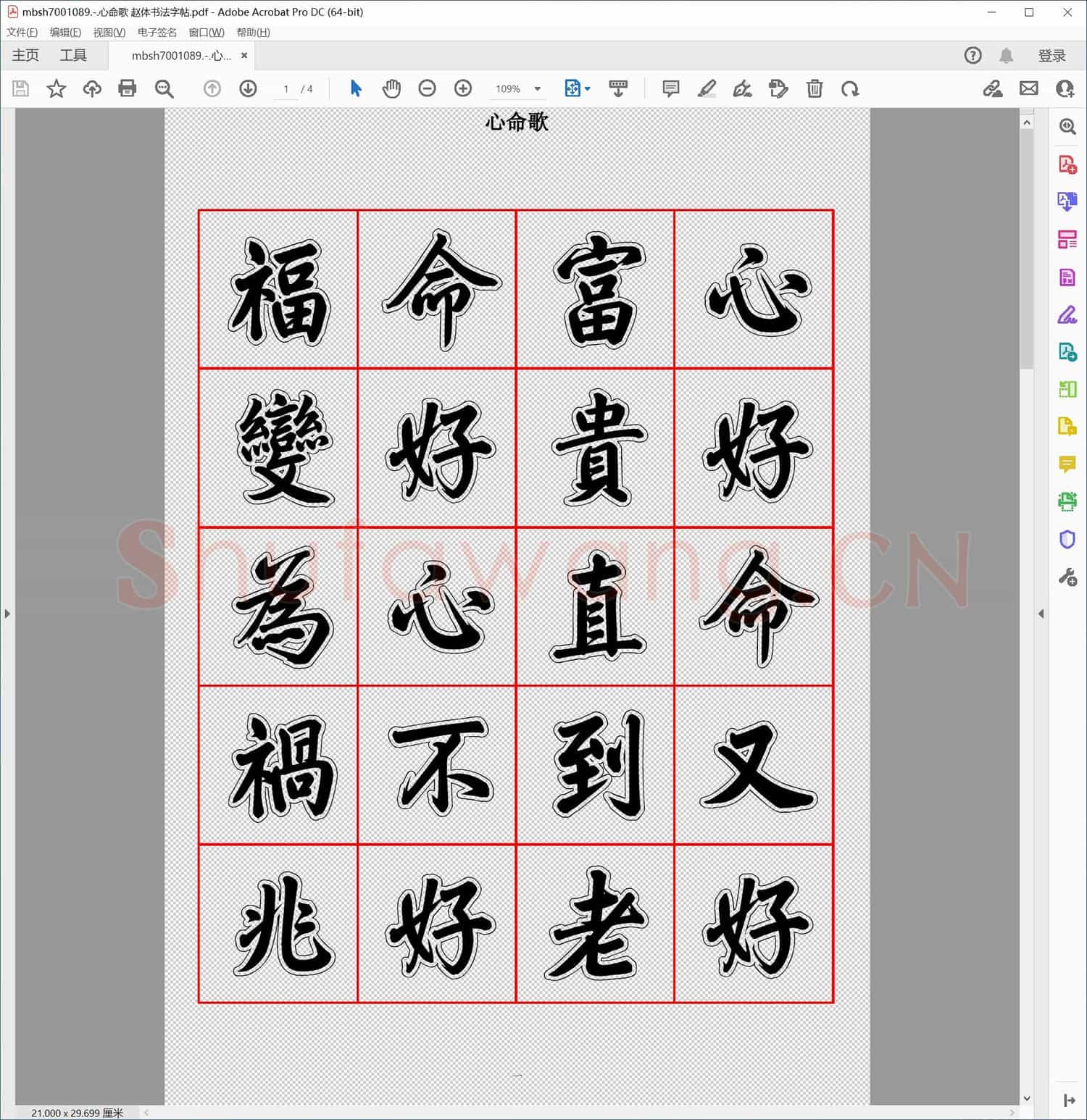
Task: Click the Zoom In magnifier icon
Action: 463,88
